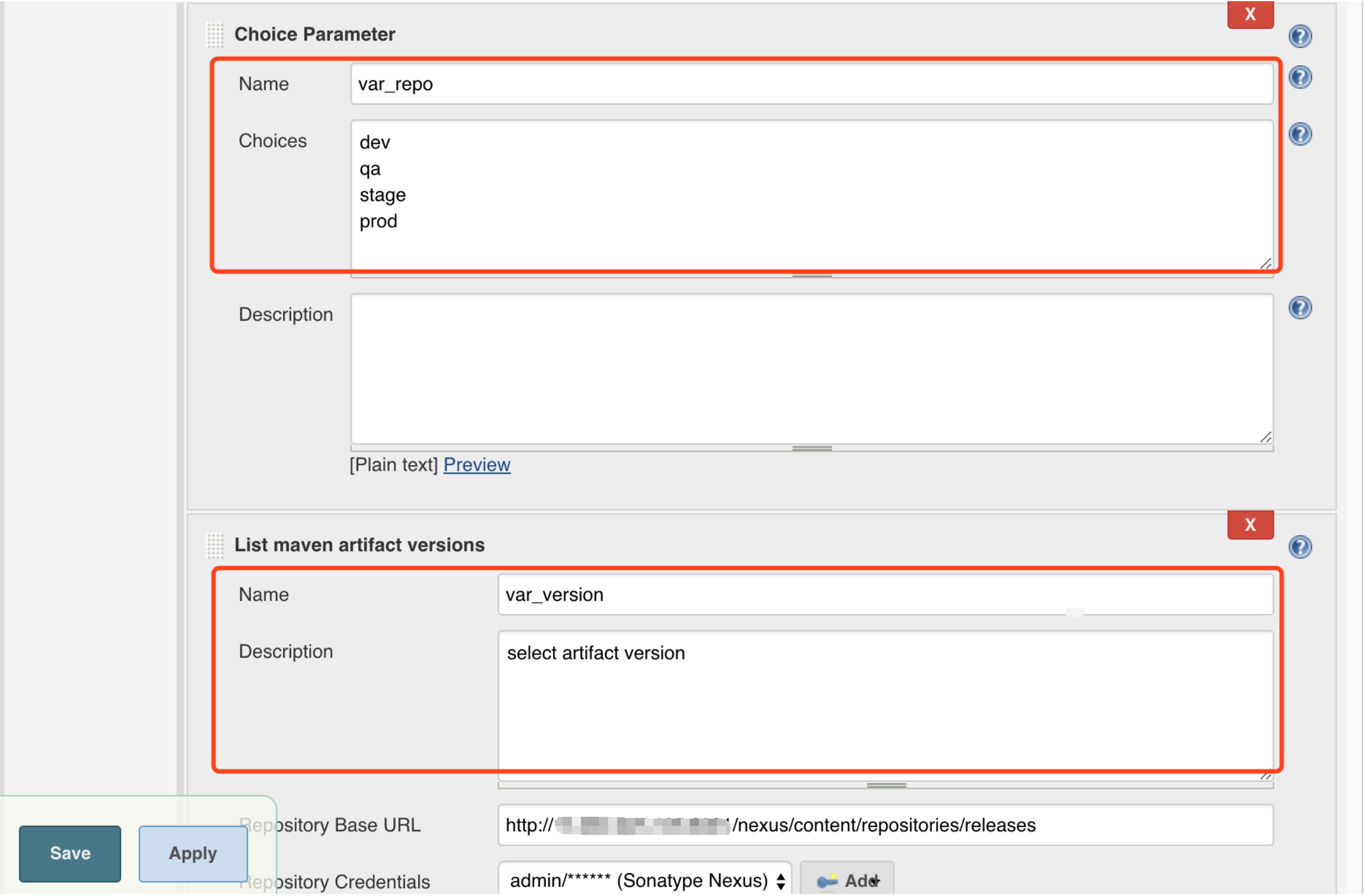1364x896 pixels.
Task: Click the 'prod' line in Choices
Action: (x=379, y=221)
